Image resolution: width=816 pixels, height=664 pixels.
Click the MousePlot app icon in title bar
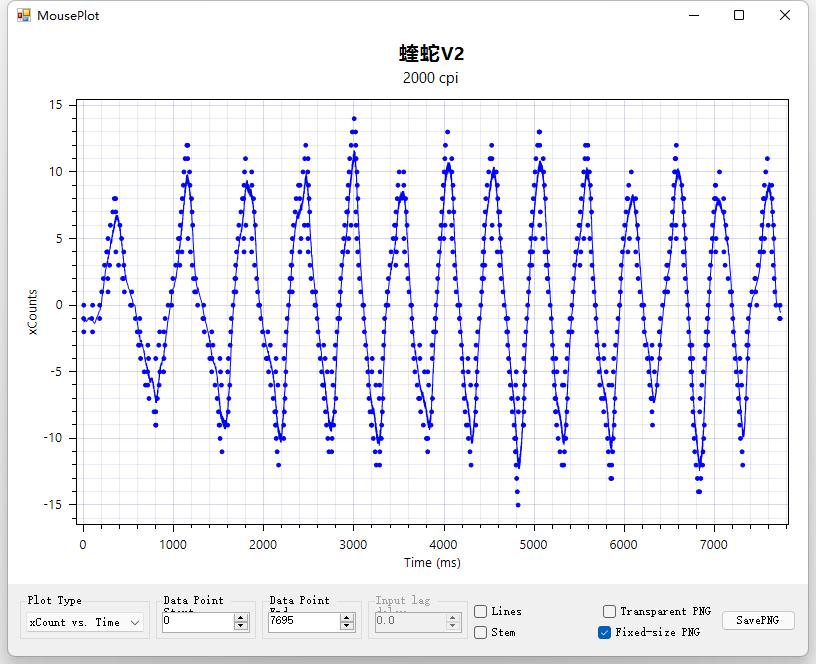24,15
